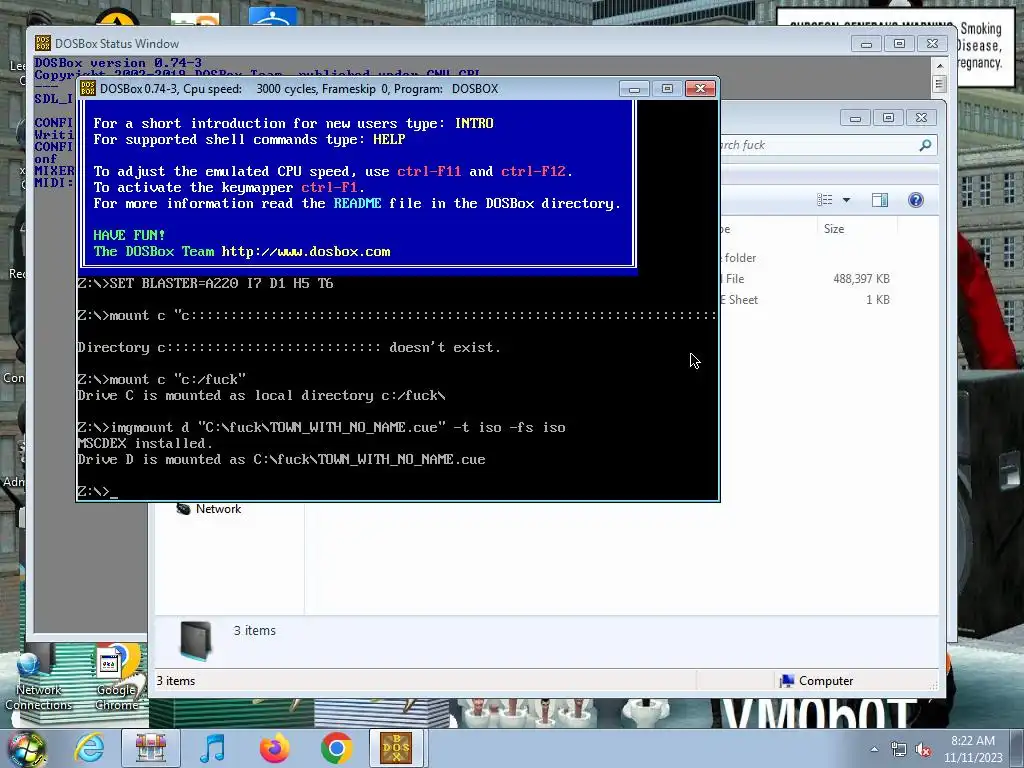Open the clock showing 8:22 AM
Image resolution: width=1024 pixels, height=768 pixels.
click(972, 741)
